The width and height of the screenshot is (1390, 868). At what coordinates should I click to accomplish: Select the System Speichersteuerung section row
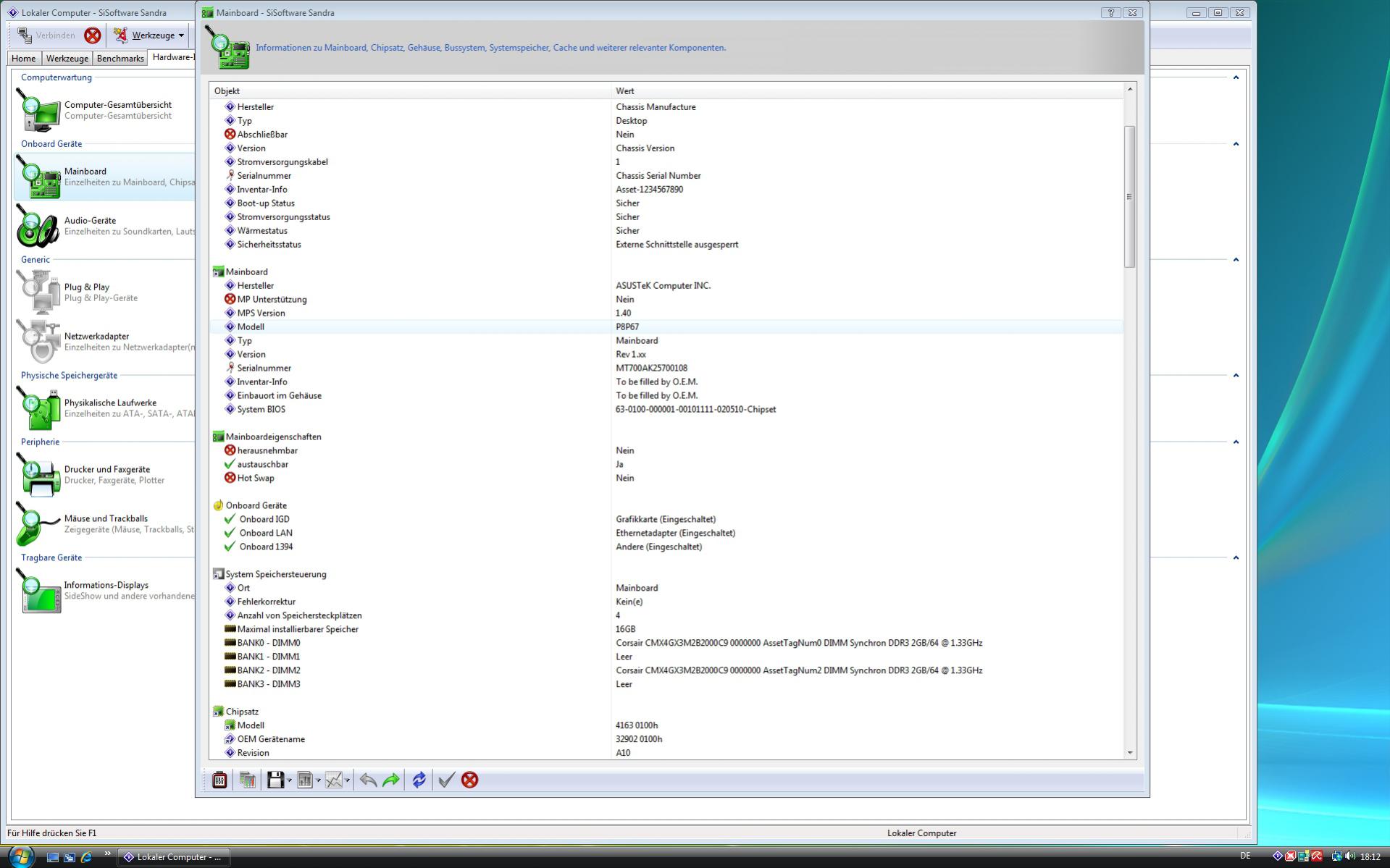click(x=666, y=575)
